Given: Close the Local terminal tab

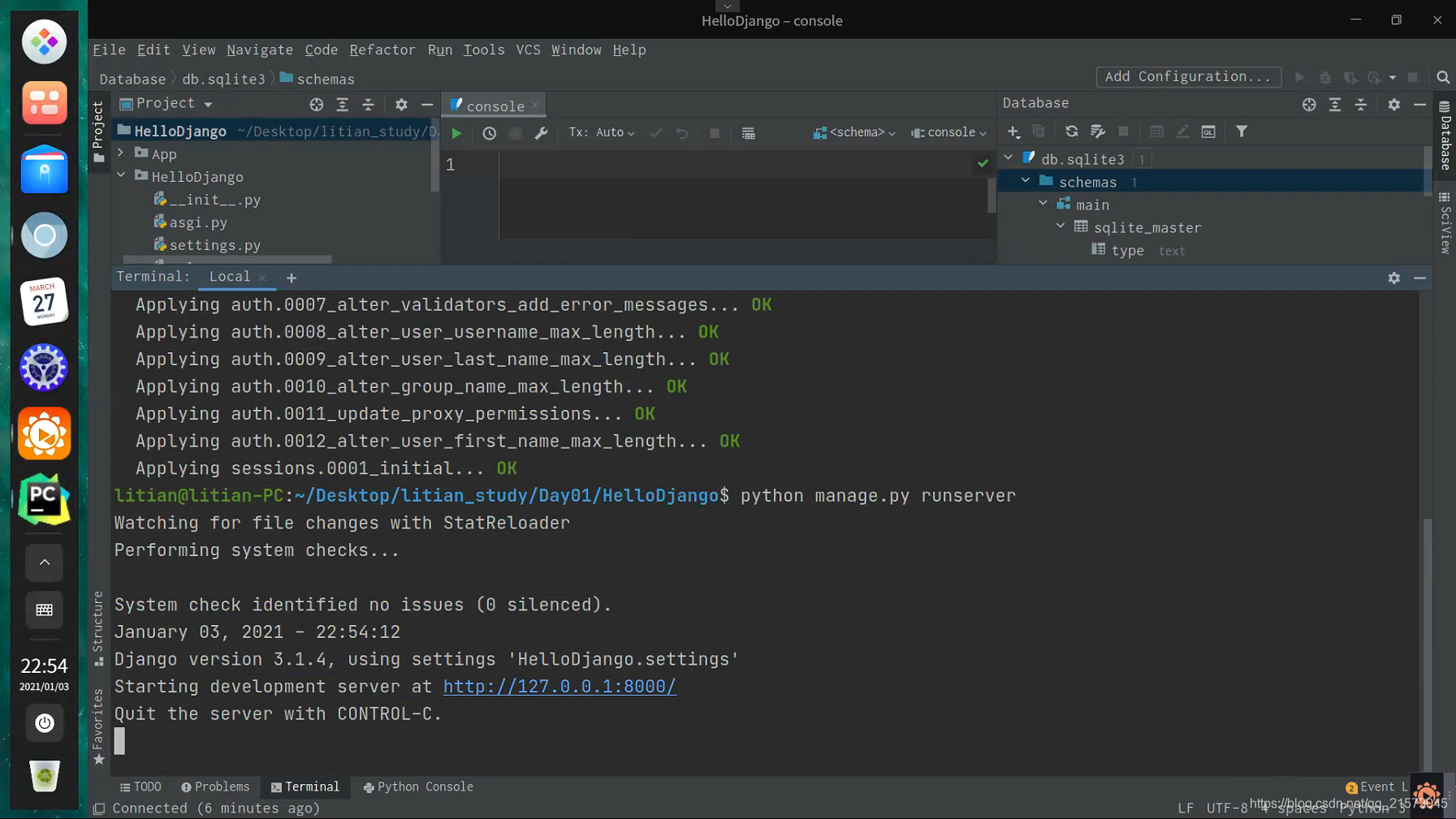Looking at the screenshot, I should point(262,278).
